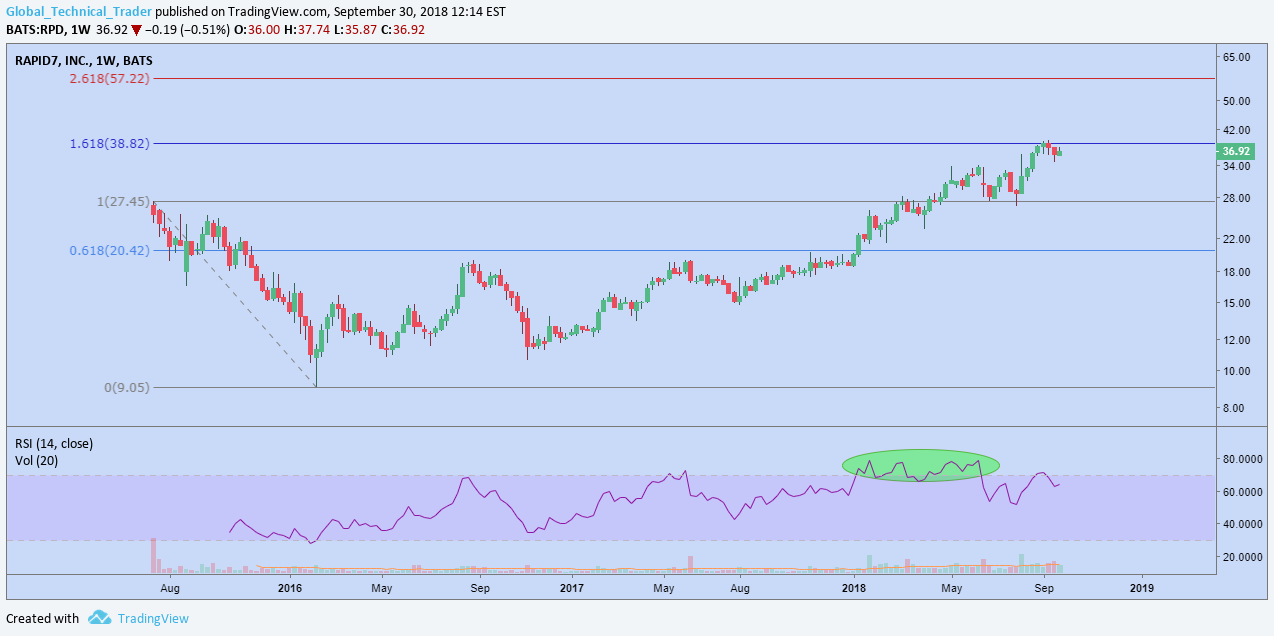Screen dimensions: 1274x636
Task: Click the 2016 label on time axis
Action: [x=291, y=588]
